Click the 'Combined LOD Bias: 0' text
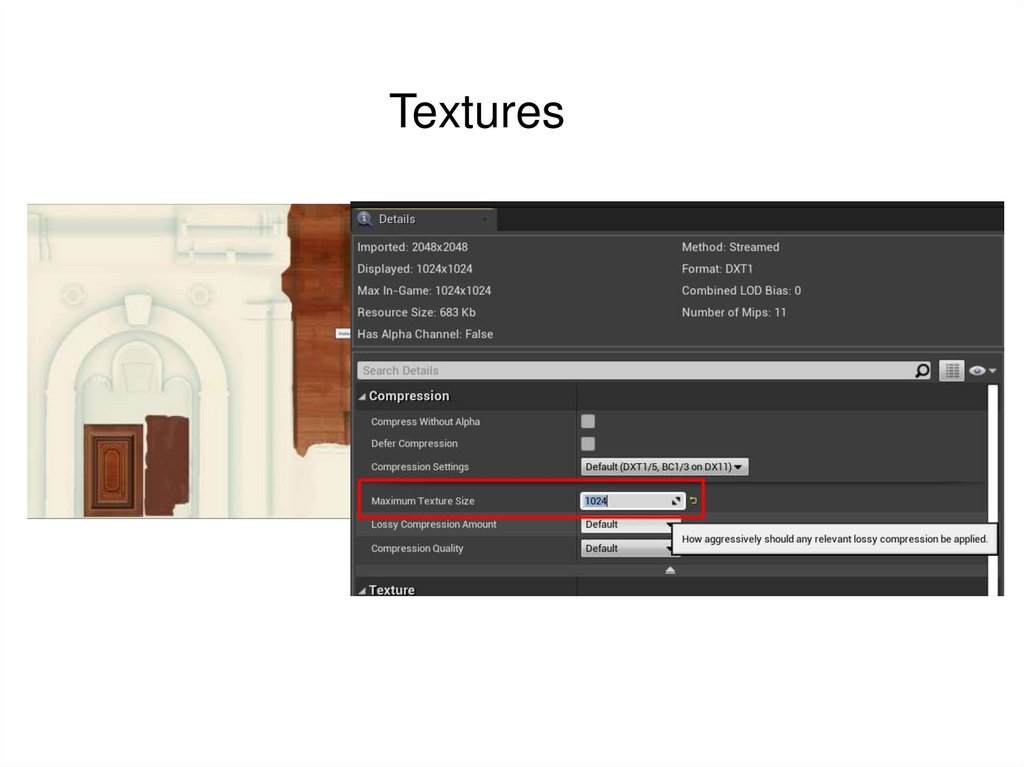Viewport: 1024px width, 767px height. coord(741,291)
